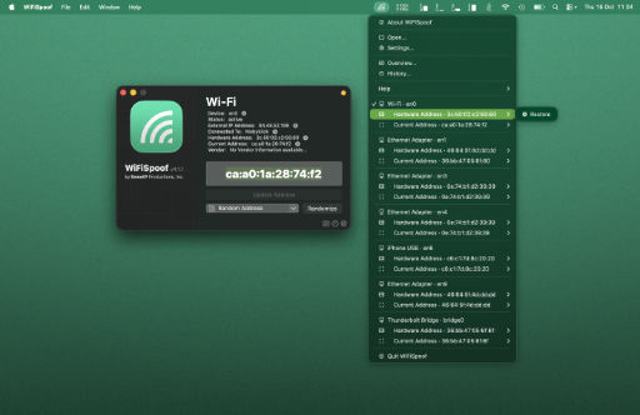Click the Update Address button
The image size is (640, 415).
tap(274, 195)
